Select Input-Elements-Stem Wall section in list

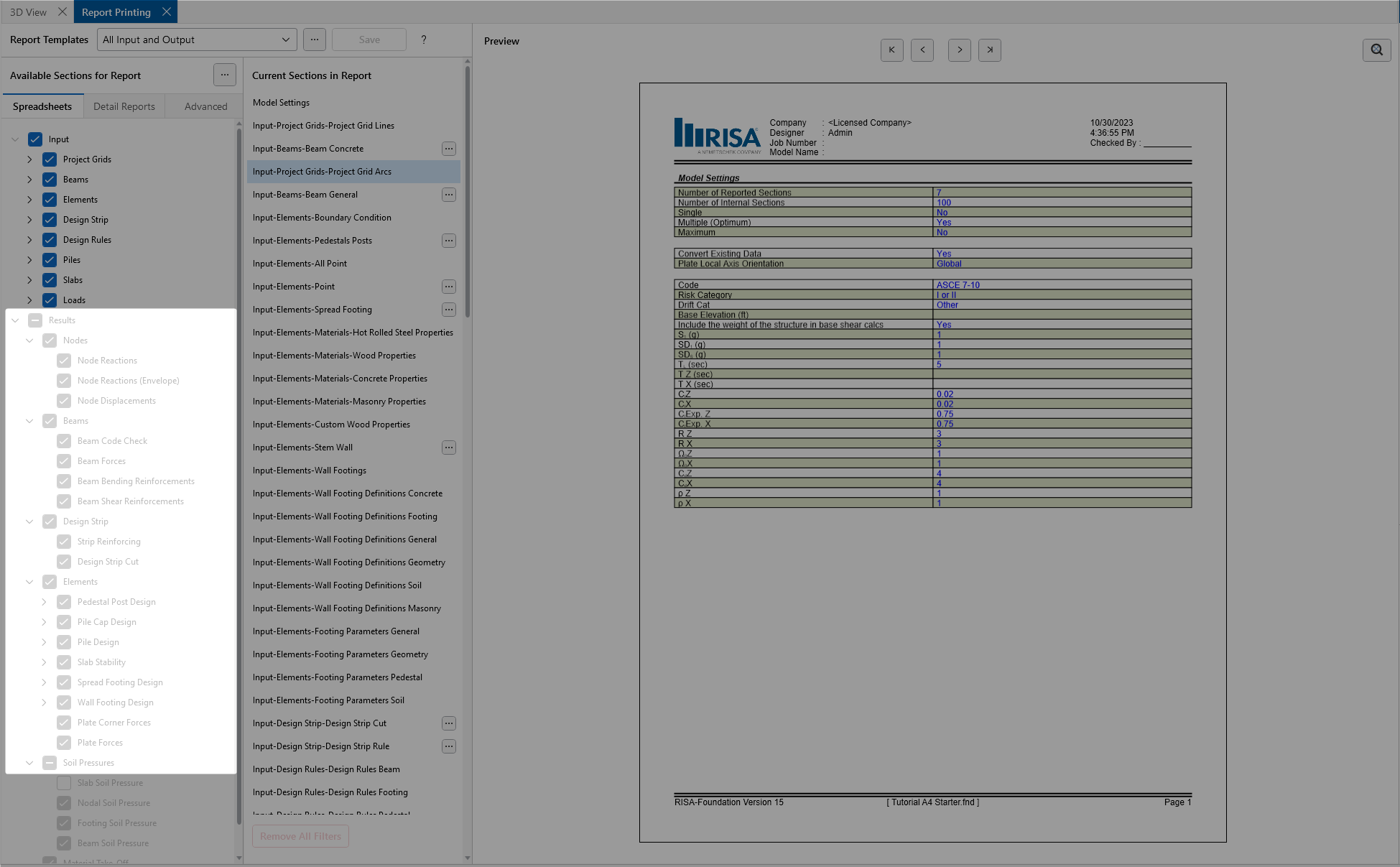(302, 448)
